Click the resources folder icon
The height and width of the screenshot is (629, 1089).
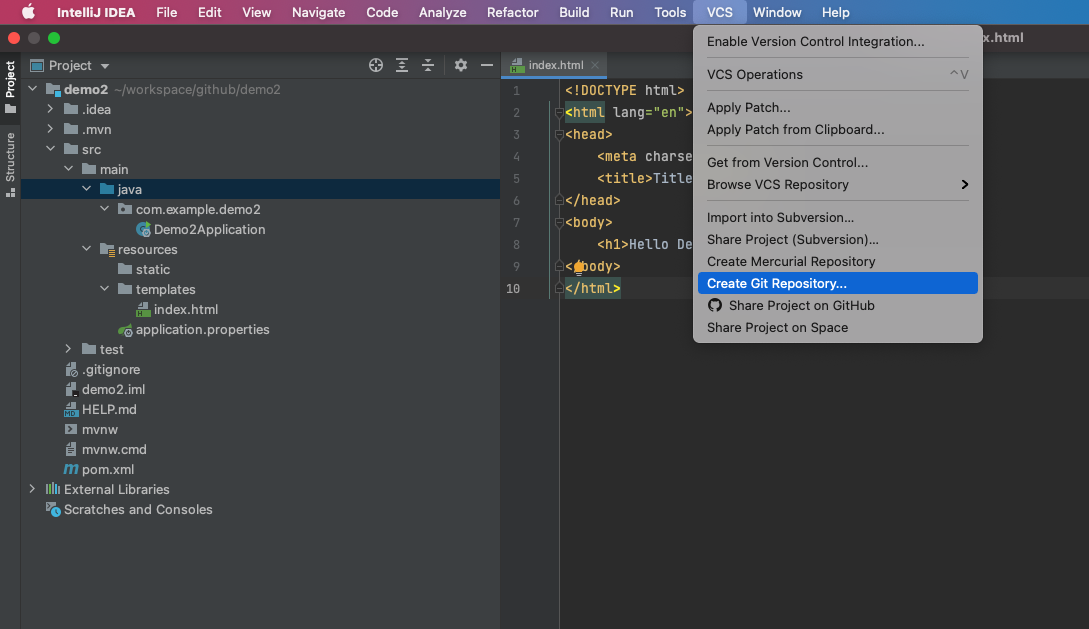(x=107, y=249)
